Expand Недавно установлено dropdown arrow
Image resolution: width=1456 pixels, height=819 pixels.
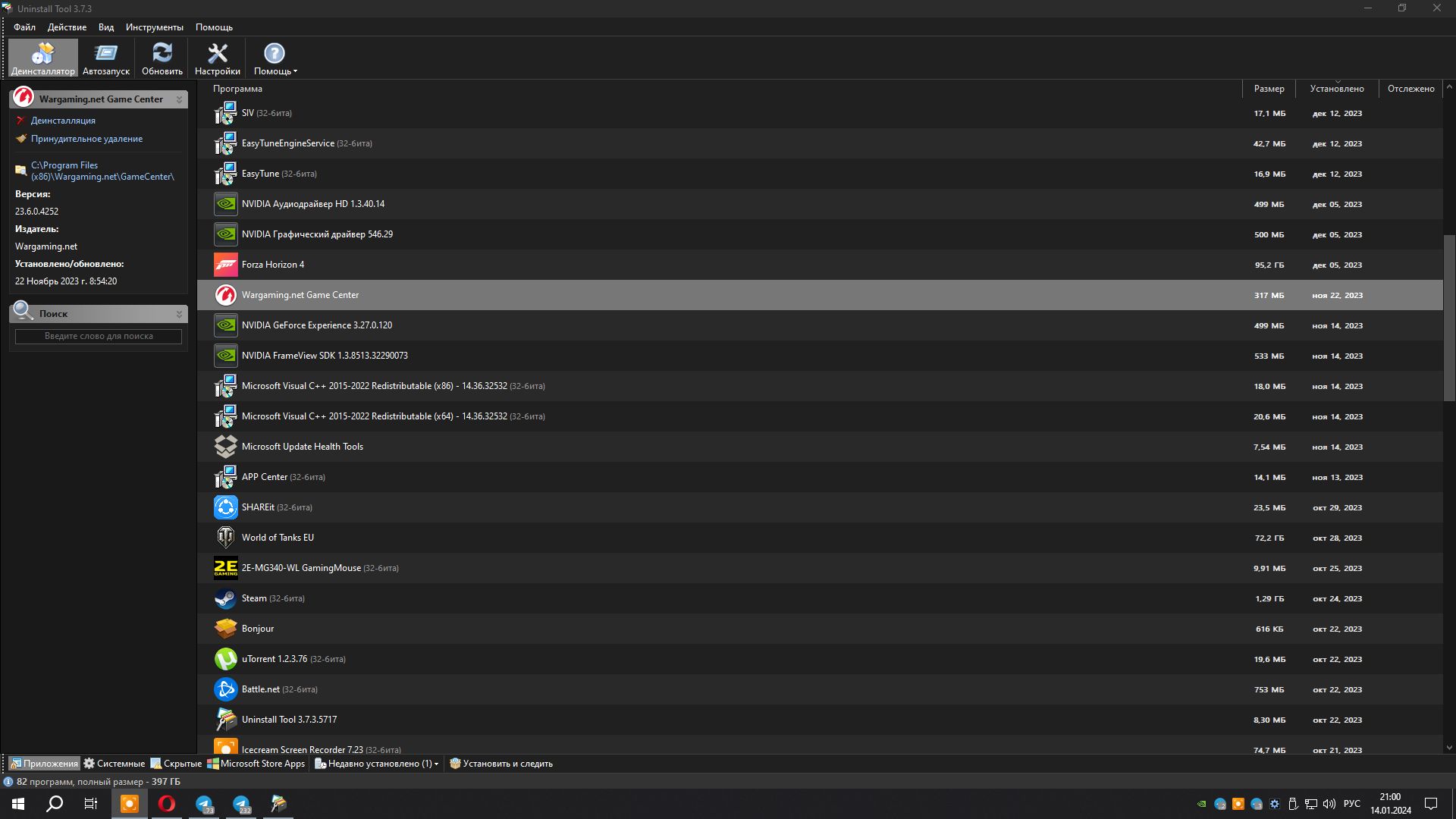coord(436,764)
